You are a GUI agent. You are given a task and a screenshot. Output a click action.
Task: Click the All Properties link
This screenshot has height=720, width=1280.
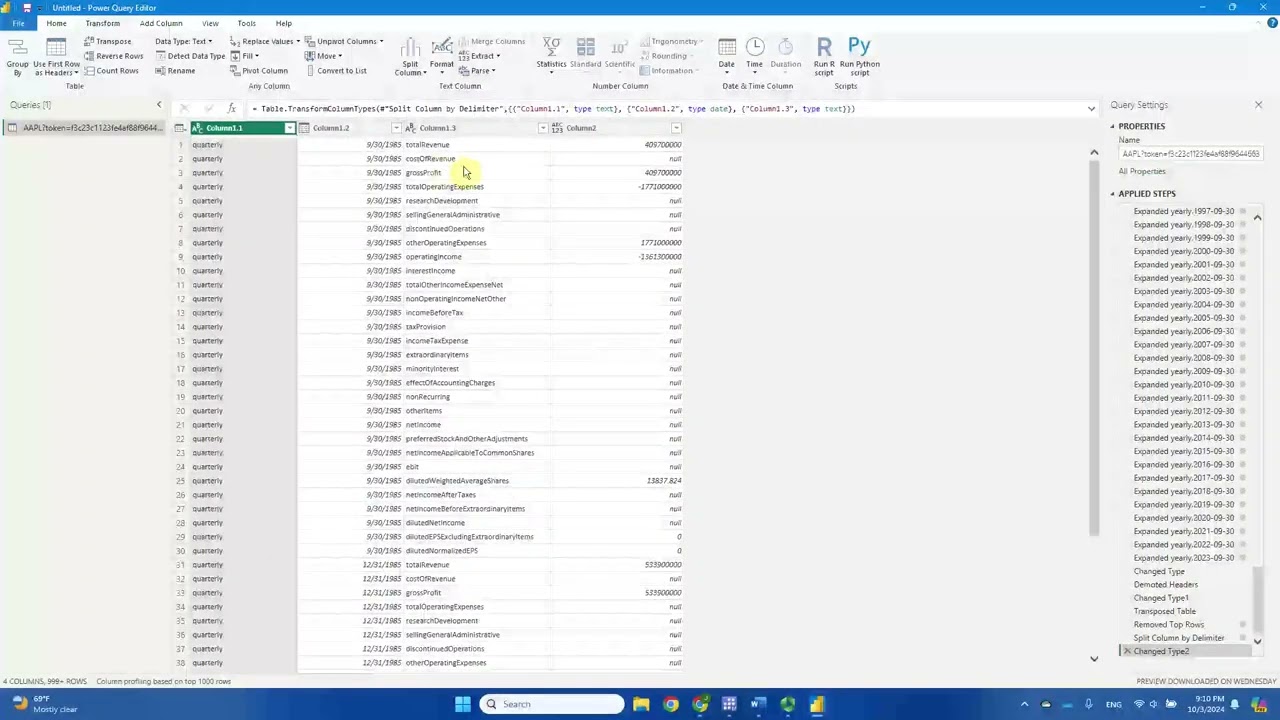1142,171
